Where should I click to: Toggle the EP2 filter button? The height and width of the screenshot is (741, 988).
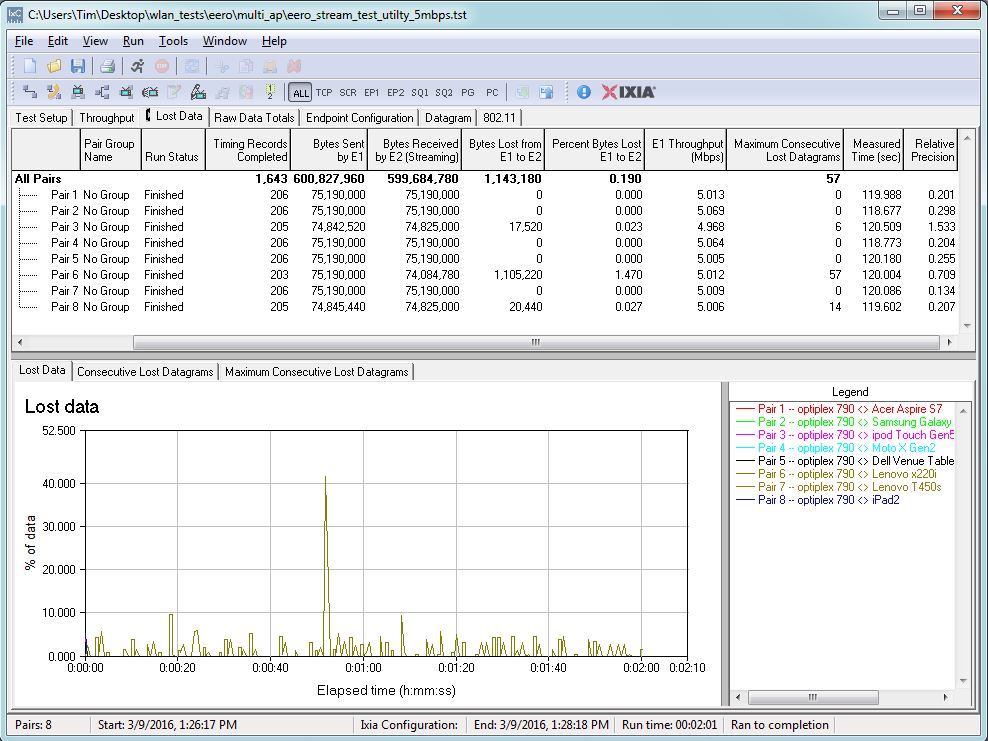pos(396,93)
